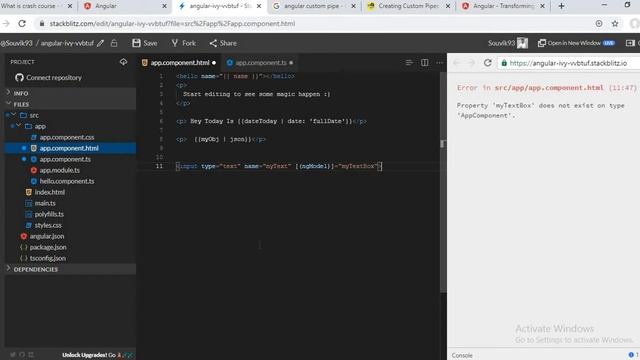Open a new browser tab
The height and width of the screenshot is (360, 640).
point(561,6)
